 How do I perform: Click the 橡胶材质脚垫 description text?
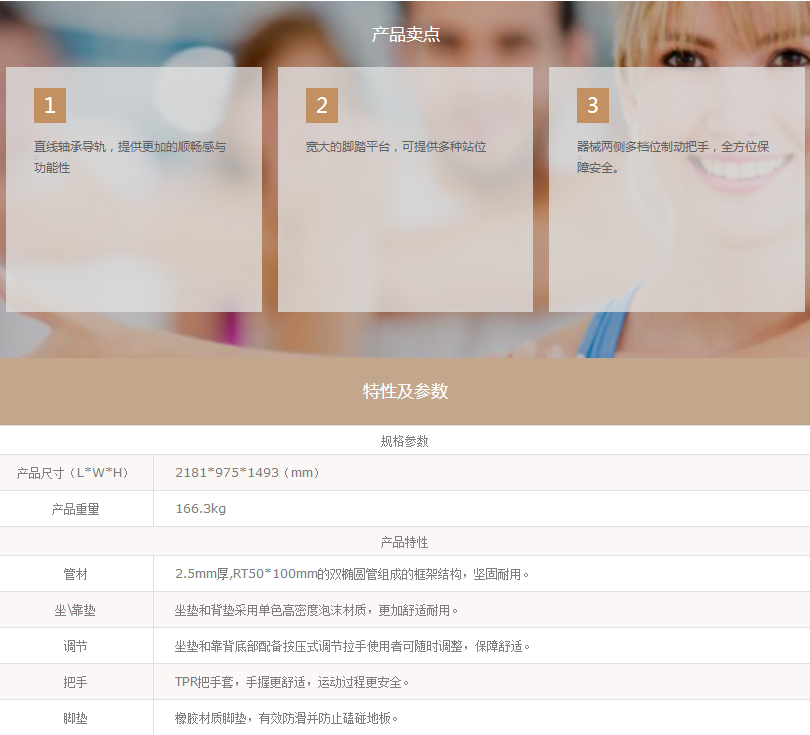point(287,718)
